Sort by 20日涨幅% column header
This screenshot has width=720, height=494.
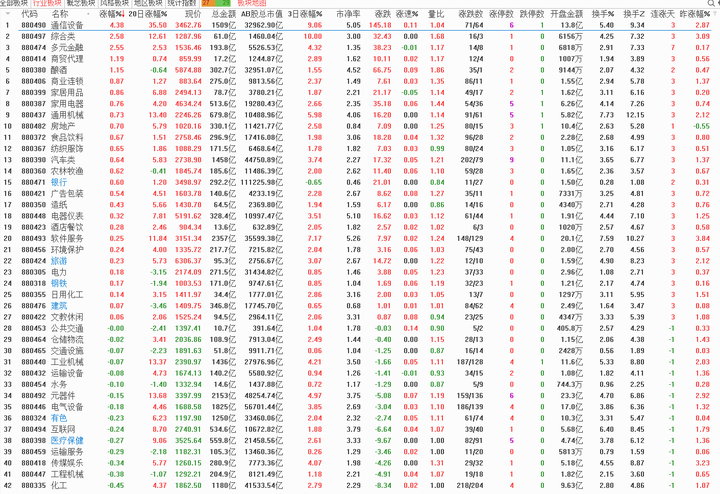pos(147,14)
